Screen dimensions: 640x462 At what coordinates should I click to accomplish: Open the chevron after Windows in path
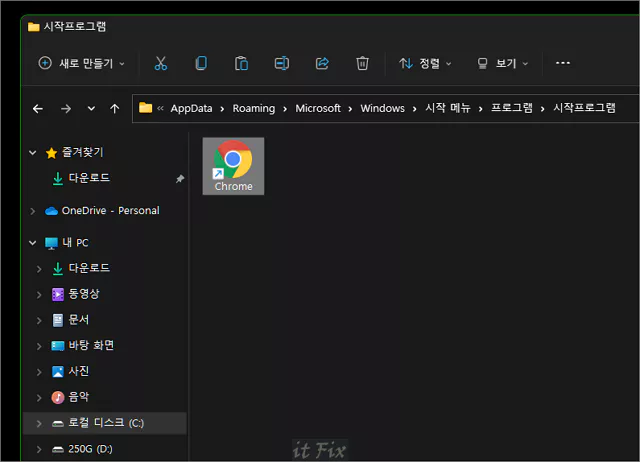[x=415, y=109]
